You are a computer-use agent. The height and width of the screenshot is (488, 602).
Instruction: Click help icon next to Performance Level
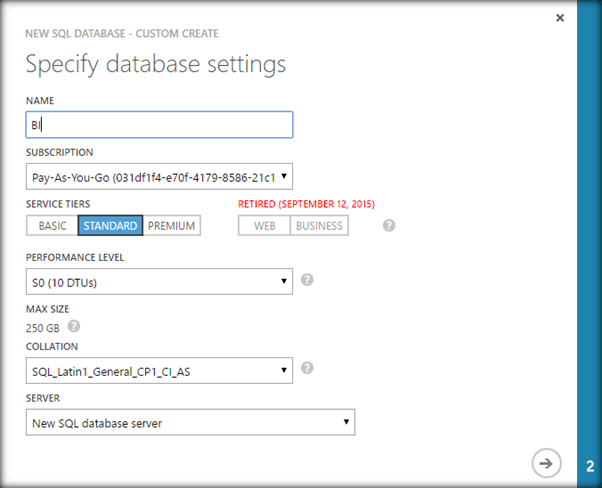coord(307,280)
